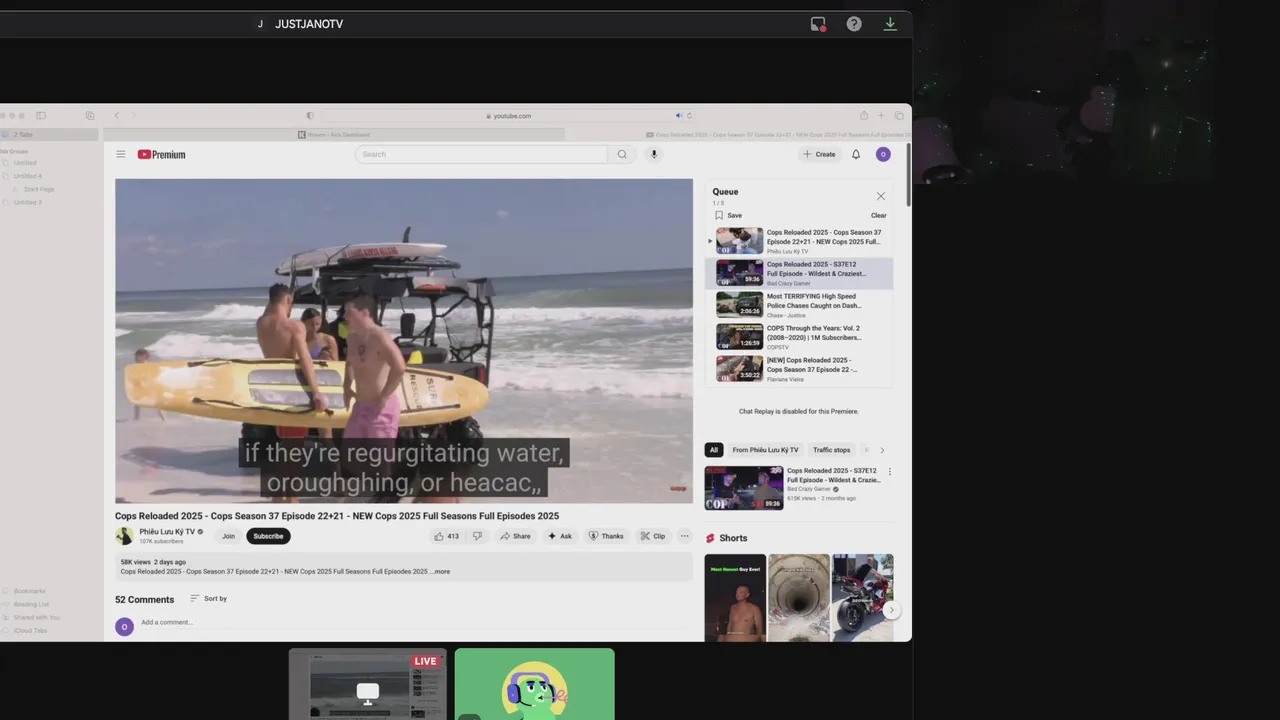Open more actions ellipsis under video
Screen dimensions: 1280x720
(685, 536)
